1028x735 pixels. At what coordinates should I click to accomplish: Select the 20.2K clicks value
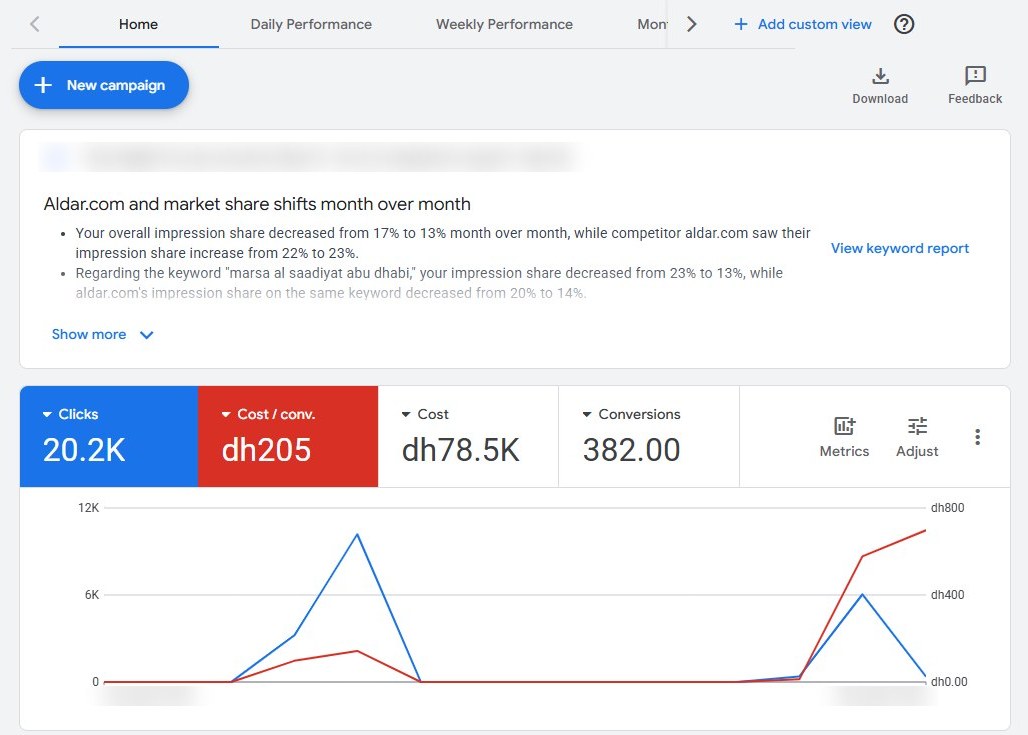(x=84, y=450)
